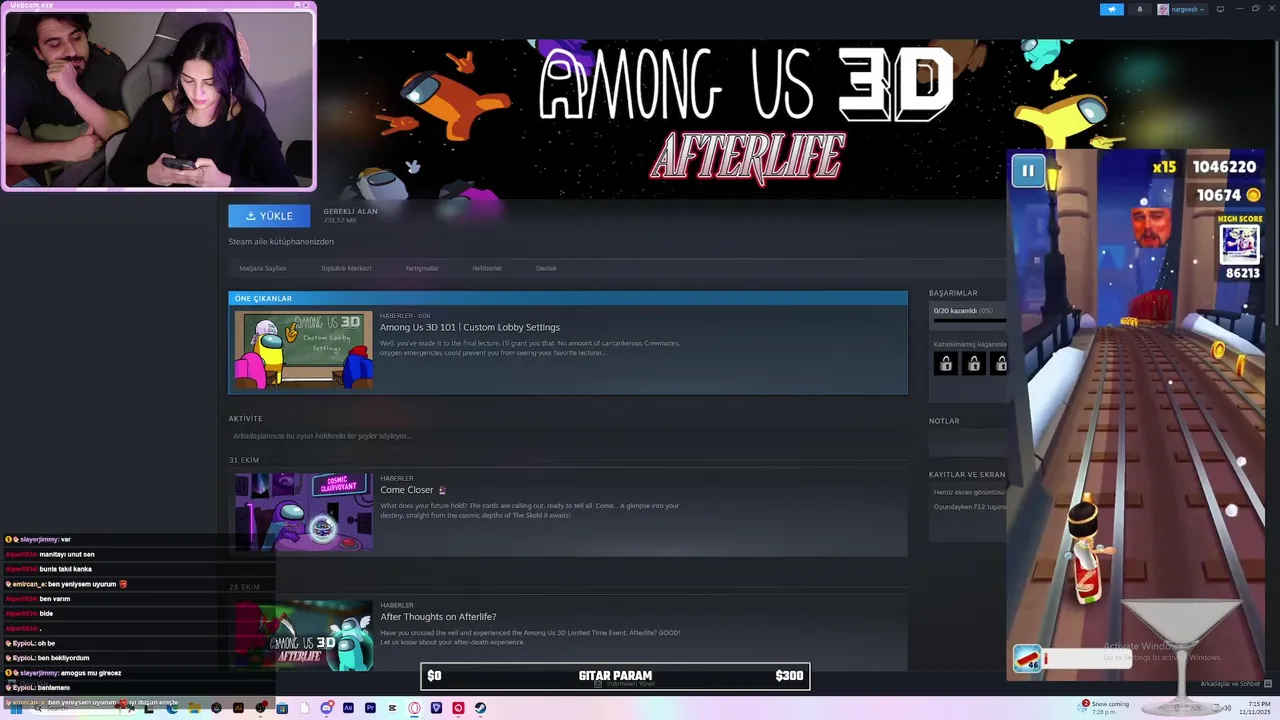
Task: Click the YÜKLE install button
Action: [269, 216]
